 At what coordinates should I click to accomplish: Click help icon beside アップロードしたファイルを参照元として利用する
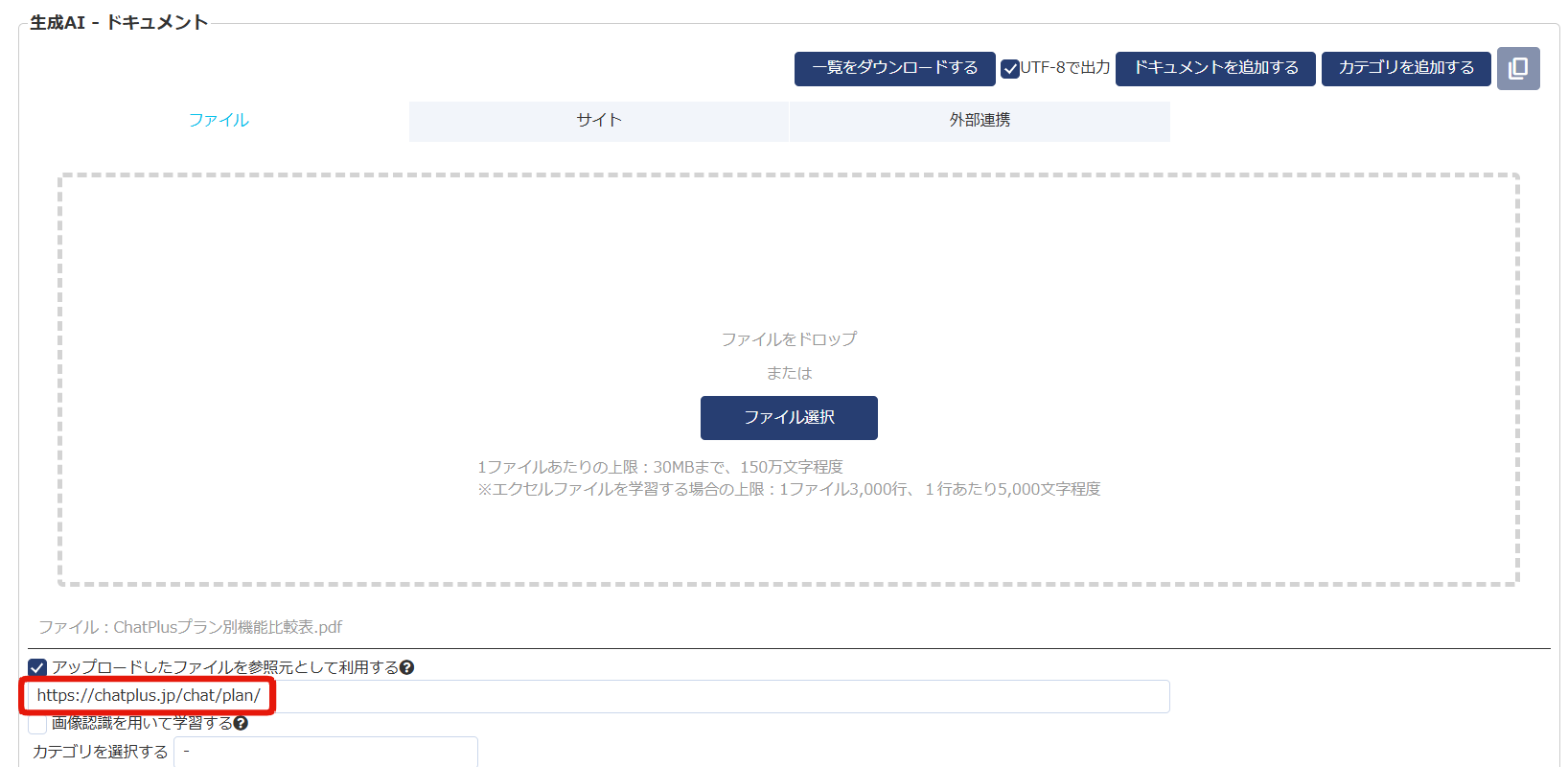407,667
